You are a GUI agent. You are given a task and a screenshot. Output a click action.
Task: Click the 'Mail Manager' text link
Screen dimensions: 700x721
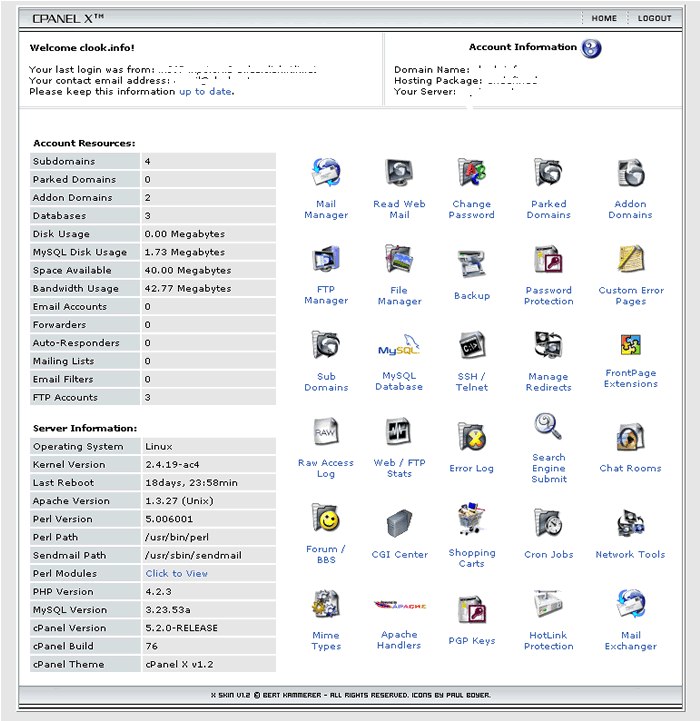pos(326,209)
